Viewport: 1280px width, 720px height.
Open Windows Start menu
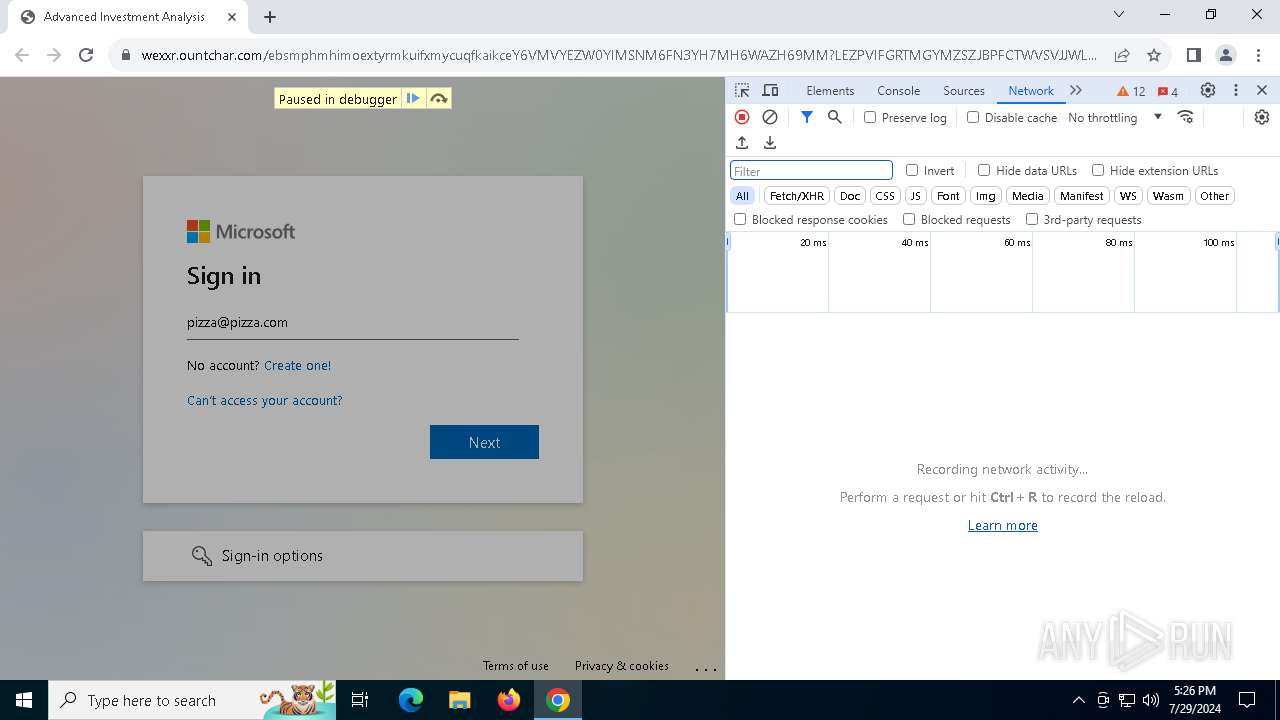coord(24,700)
